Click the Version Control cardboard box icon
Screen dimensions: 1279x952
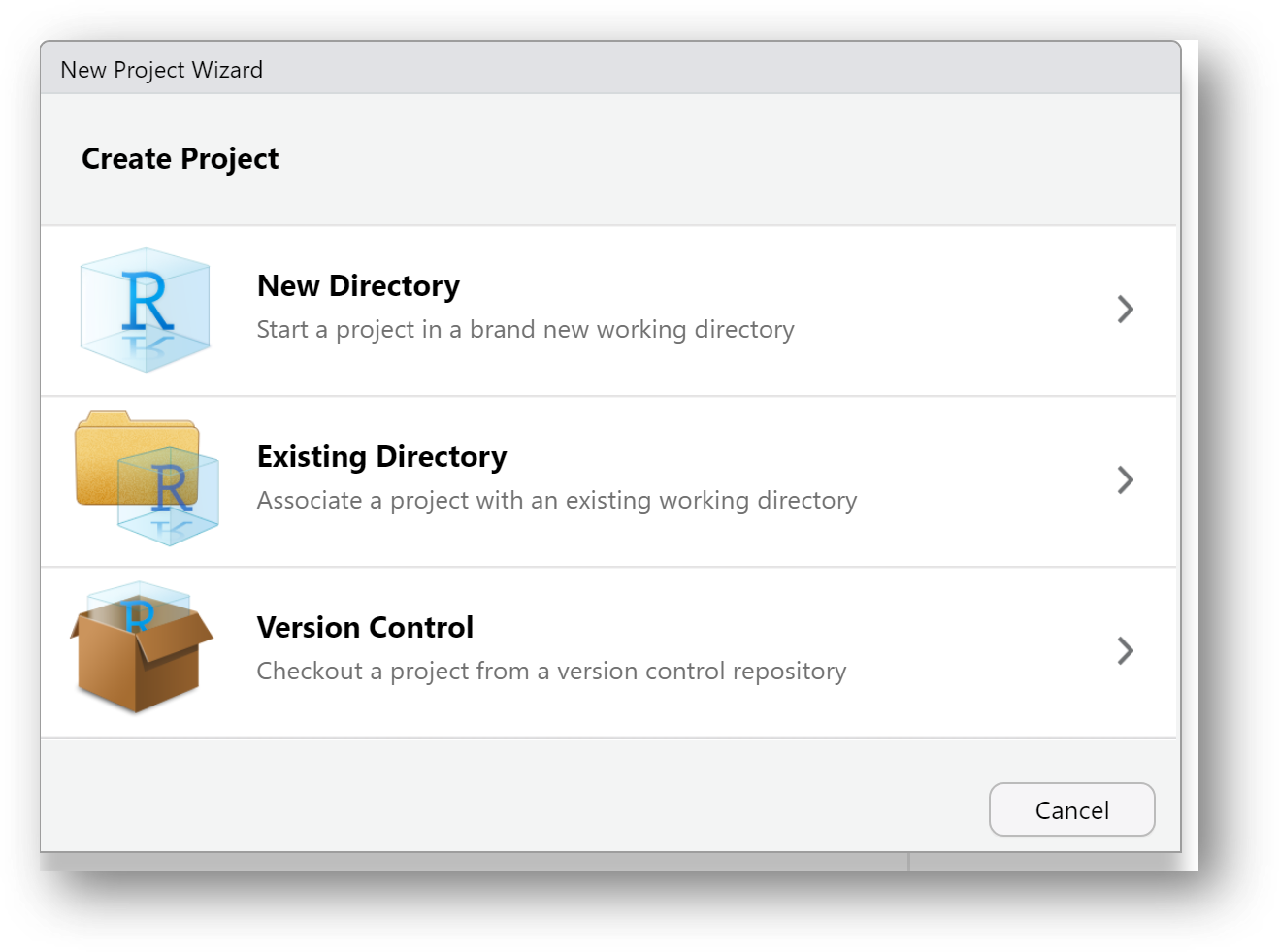[141, 650]
